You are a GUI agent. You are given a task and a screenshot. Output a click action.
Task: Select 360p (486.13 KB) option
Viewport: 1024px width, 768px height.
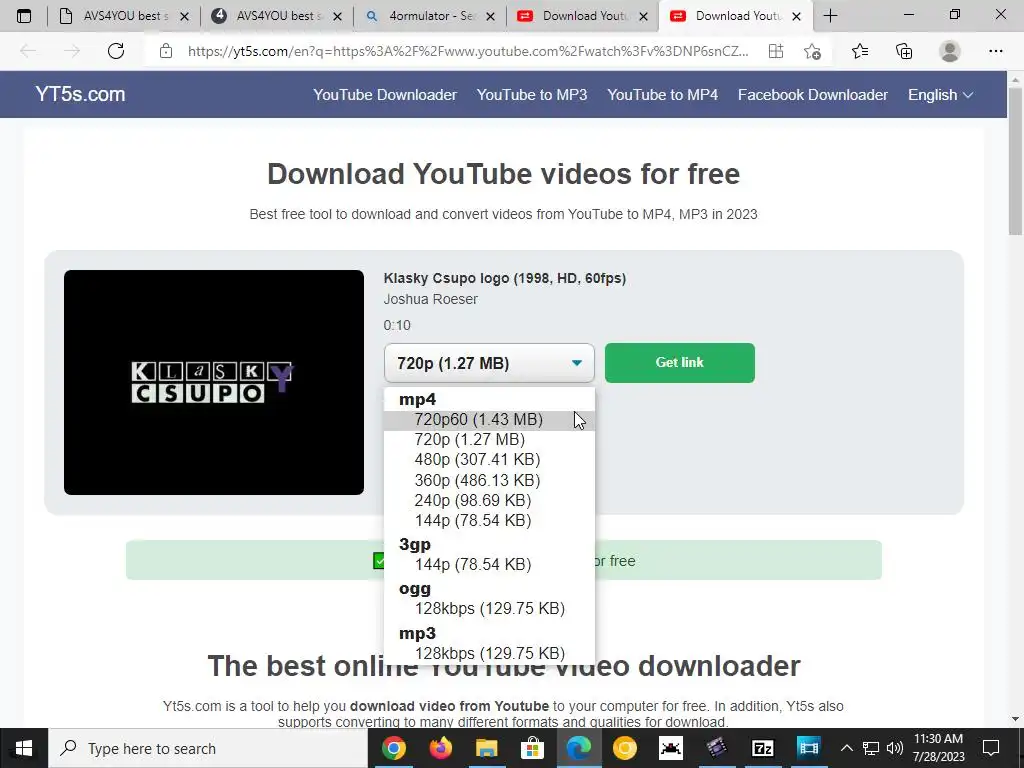pyautogui.click(x=489, y=480)
